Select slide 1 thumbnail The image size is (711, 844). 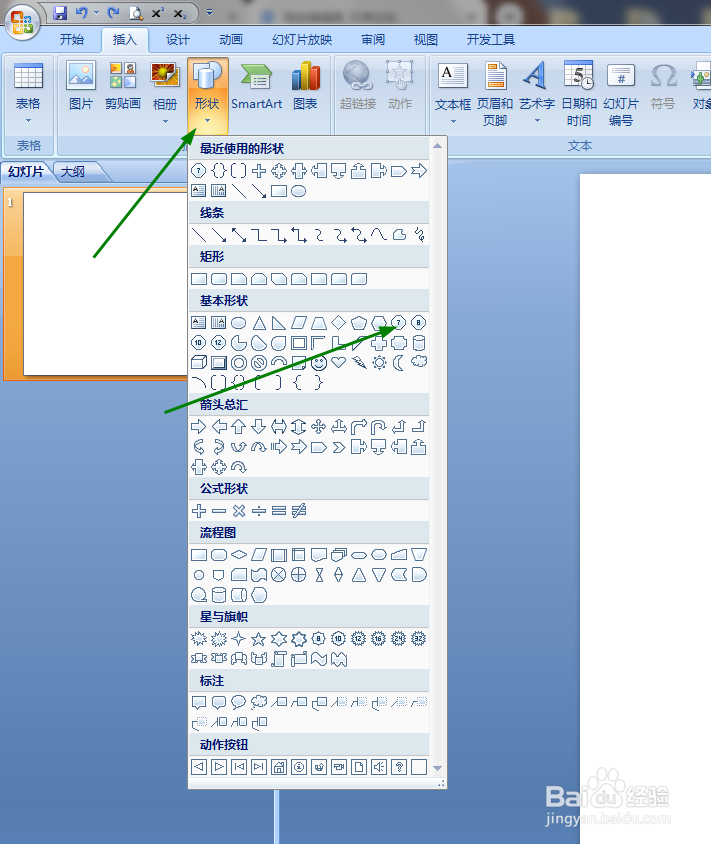[105, 284]
